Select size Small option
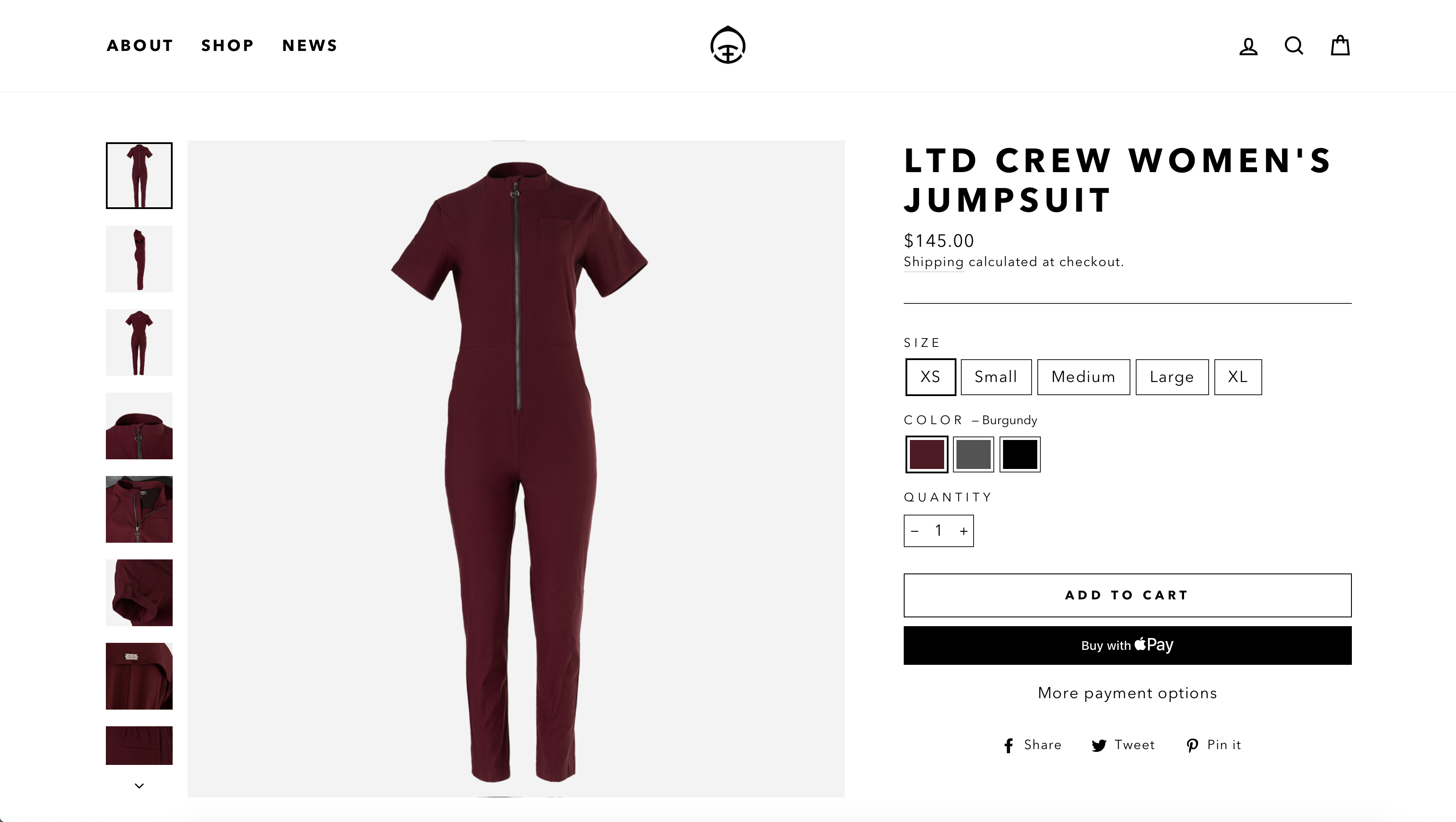The width and height of the screenshot is (1456, 822). (996, 377)
